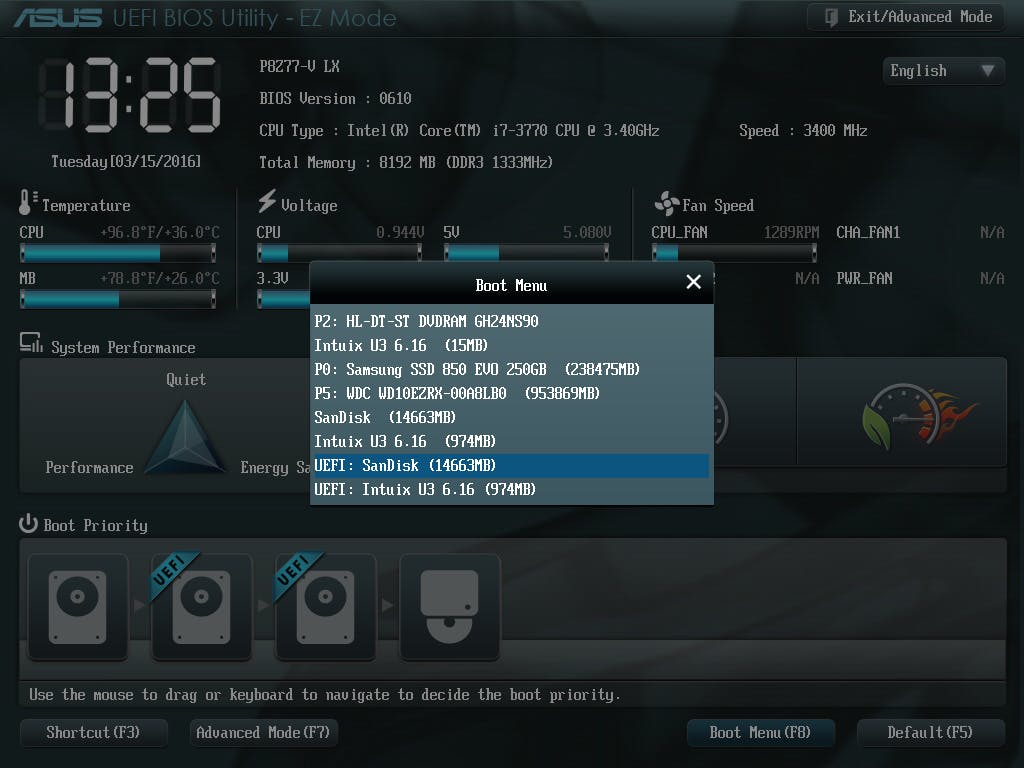Image resolution: width=1024 pixels, height=768 pixels.
Task: Choose UEFI: Intuix U3 6.16 (974MB) entry
Action: pyautogui.click(x=511, y=490)
